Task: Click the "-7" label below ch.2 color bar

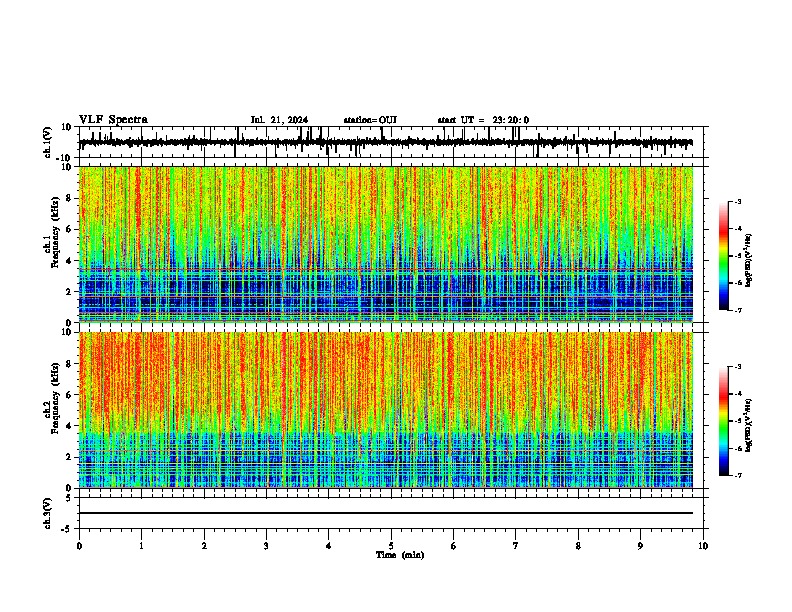Action: tap(737, 475)
